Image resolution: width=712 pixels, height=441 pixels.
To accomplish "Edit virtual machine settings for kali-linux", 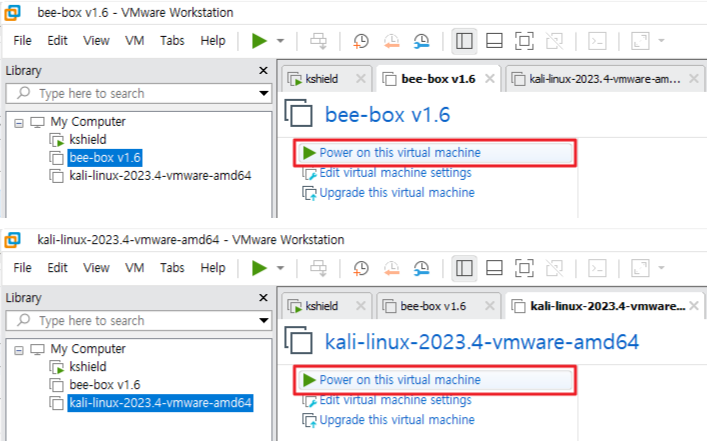I will point(395,400).
